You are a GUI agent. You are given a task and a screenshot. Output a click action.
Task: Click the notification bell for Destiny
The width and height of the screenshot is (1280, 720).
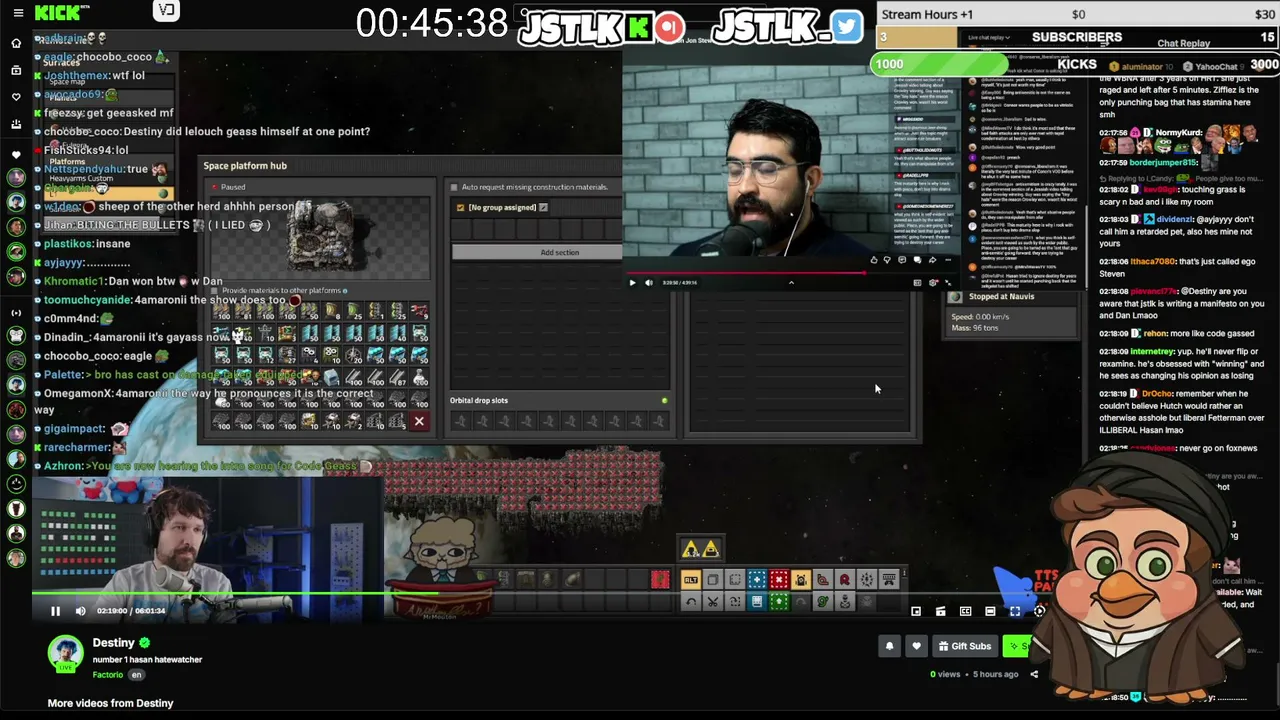coord(889,646)
